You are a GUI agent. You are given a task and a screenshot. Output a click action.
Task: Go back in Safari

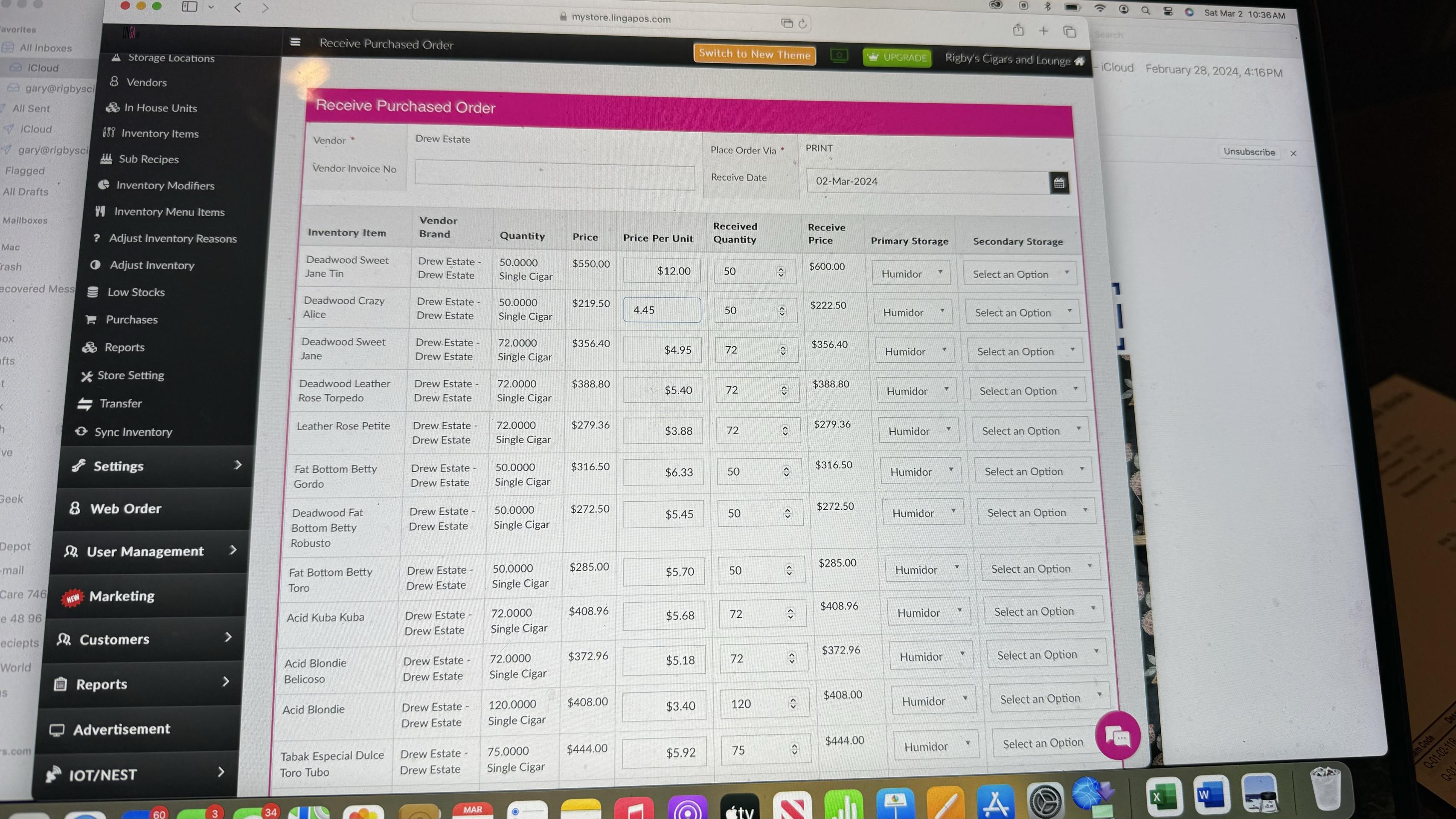click(237, 7)
